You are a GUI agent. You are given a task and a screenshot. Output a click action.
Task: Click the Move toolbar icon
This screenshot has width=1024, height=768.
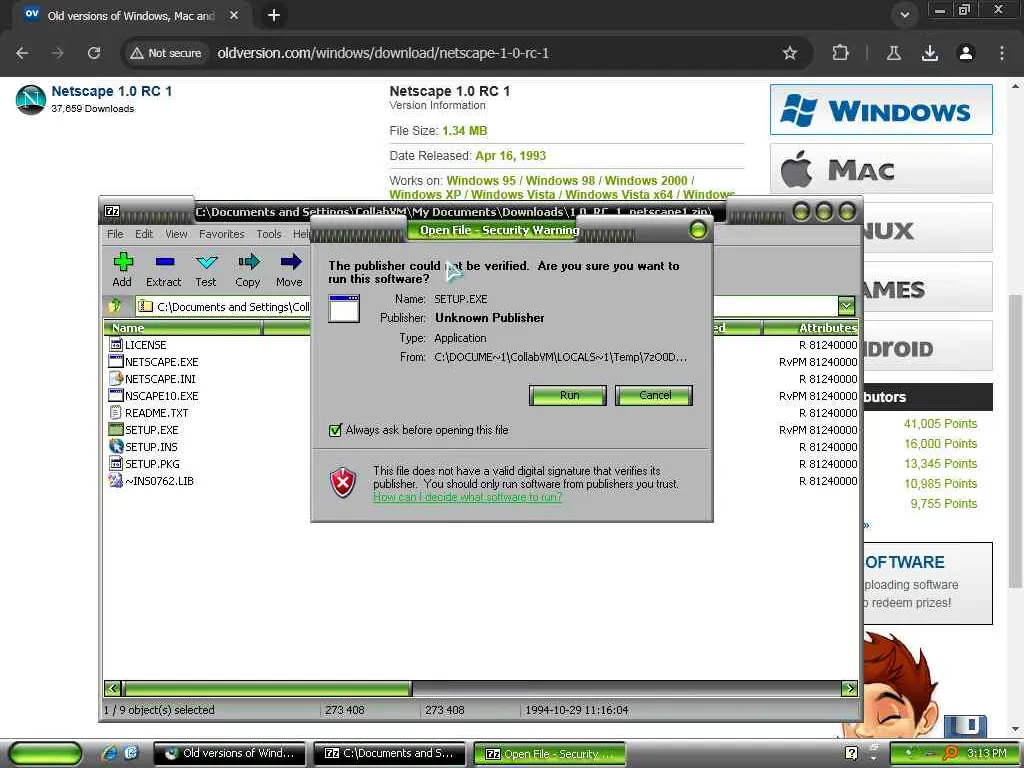(290, 263)
